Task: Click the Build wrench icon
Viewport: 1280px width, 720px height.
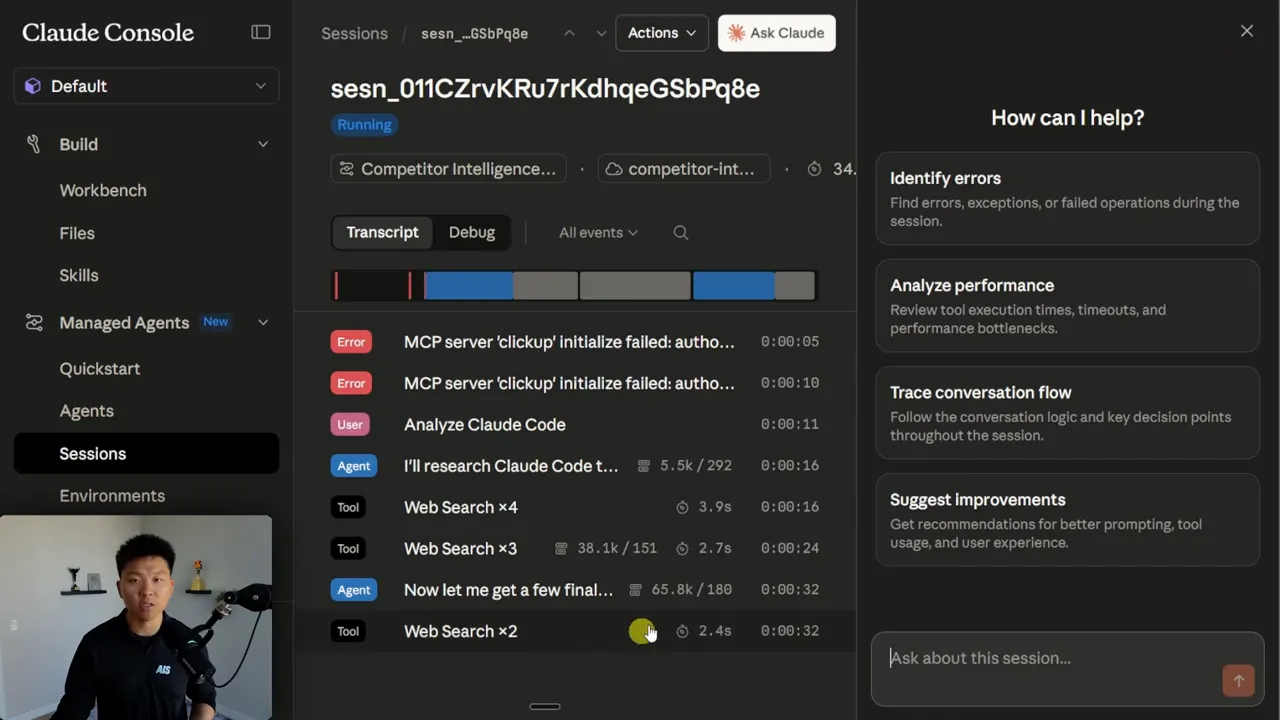Action: point(33,144)
